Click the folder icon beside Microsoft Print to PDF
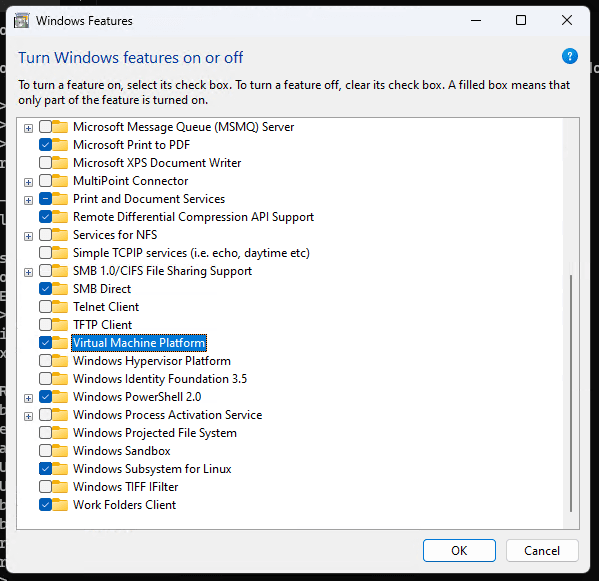599x581 pixels. point(60,145)
